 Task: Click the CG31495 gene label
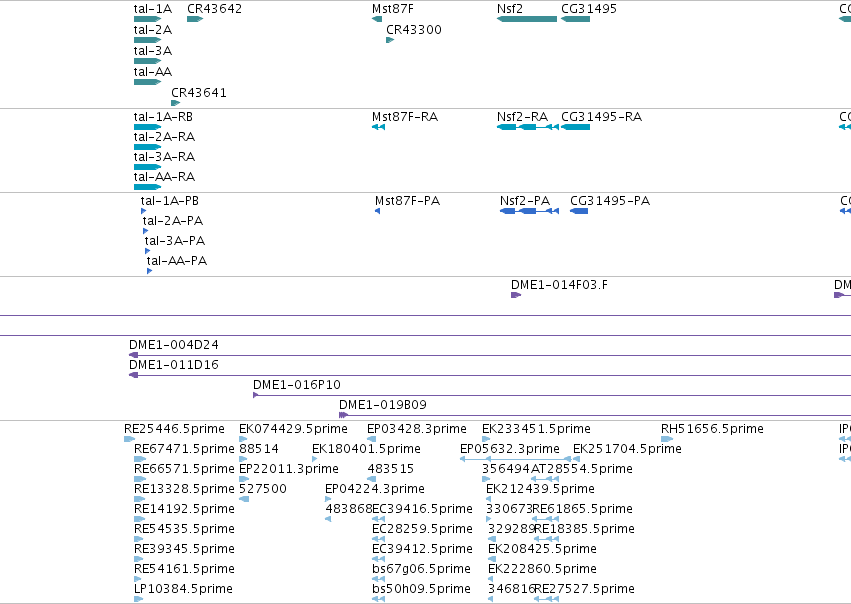coord(589,9)
